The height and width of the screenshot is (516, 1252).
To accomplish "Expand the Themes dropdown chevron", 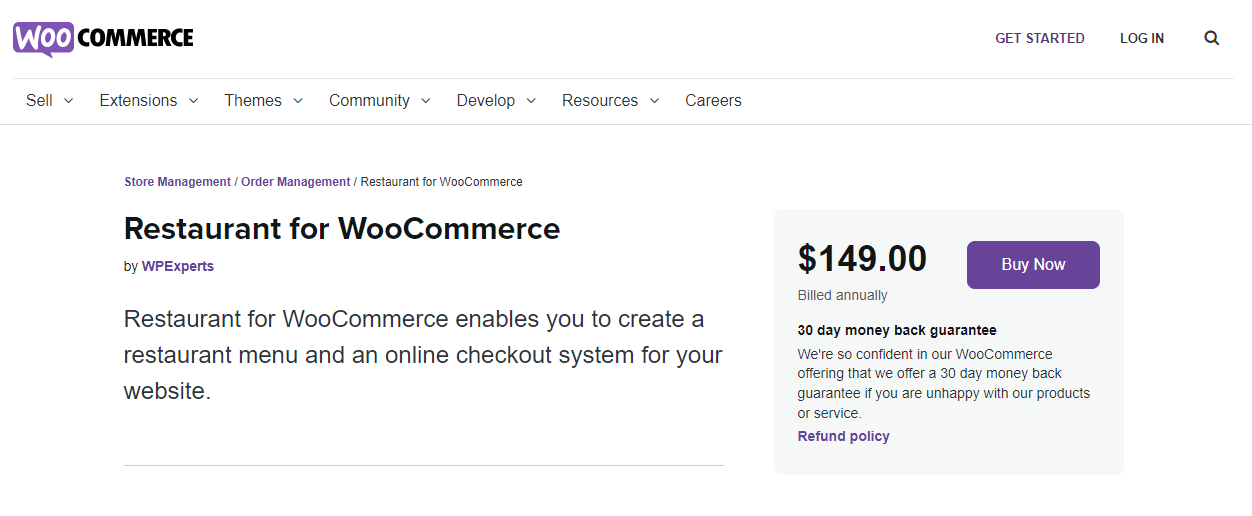I will (x=297, y=101).
